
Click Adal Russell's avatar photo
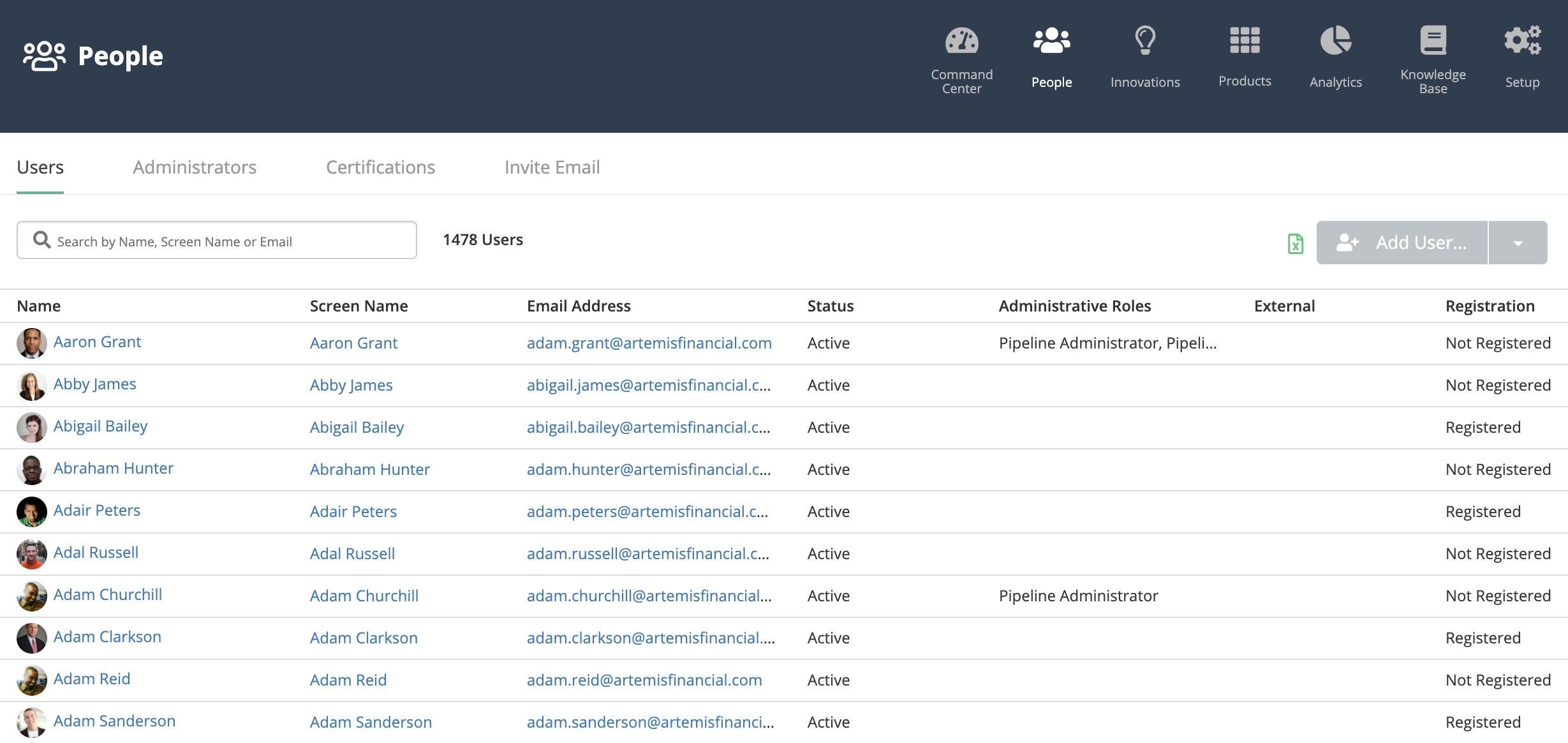point(31,553)
